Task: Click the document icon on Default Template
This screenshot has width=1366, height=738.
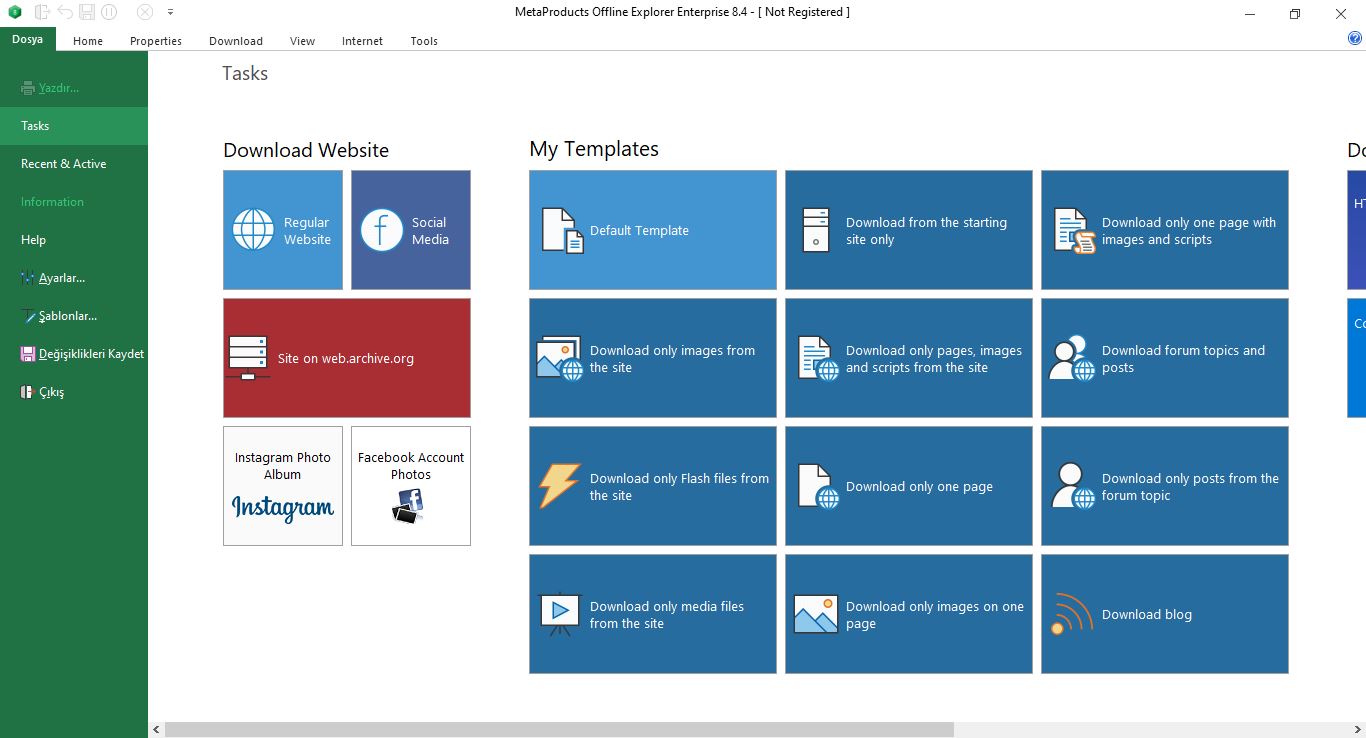Action: [562, 230]
